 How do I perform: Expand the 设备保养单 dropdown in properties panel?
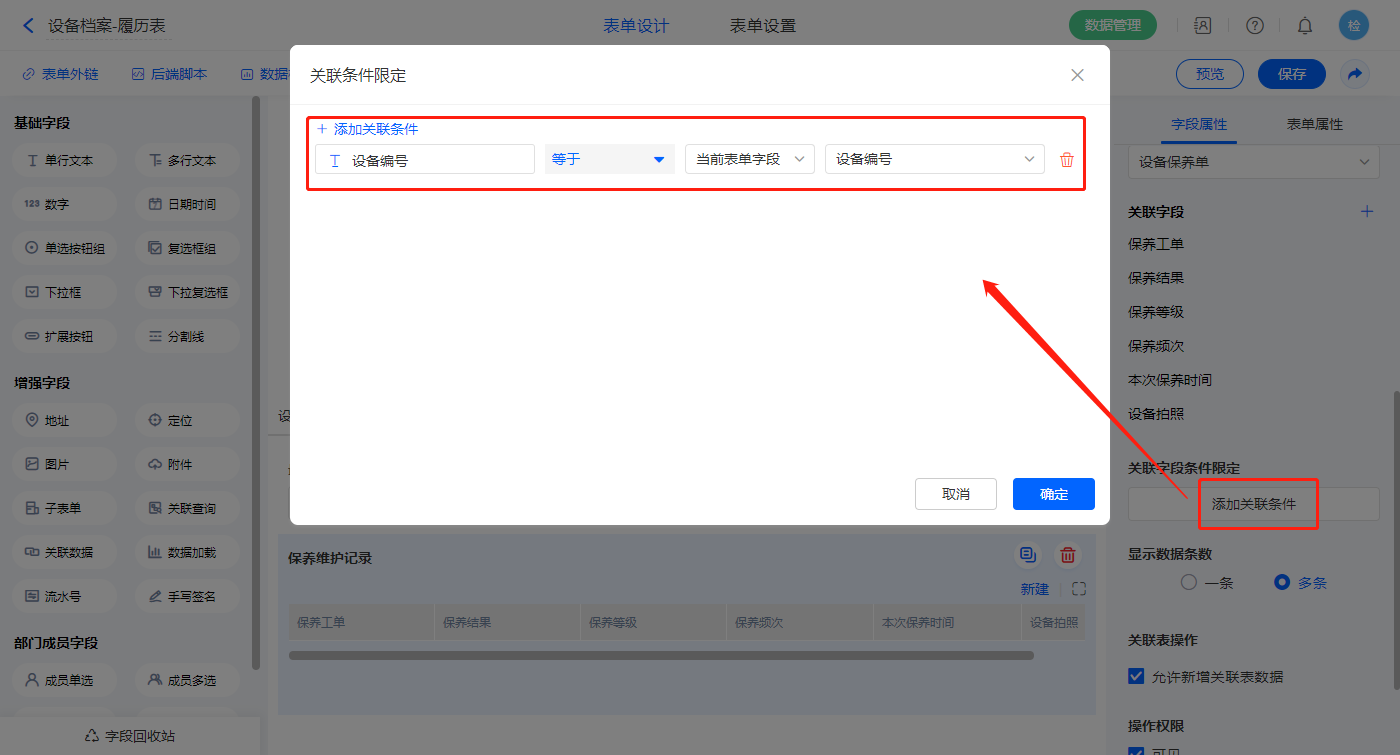[1253, 161]
